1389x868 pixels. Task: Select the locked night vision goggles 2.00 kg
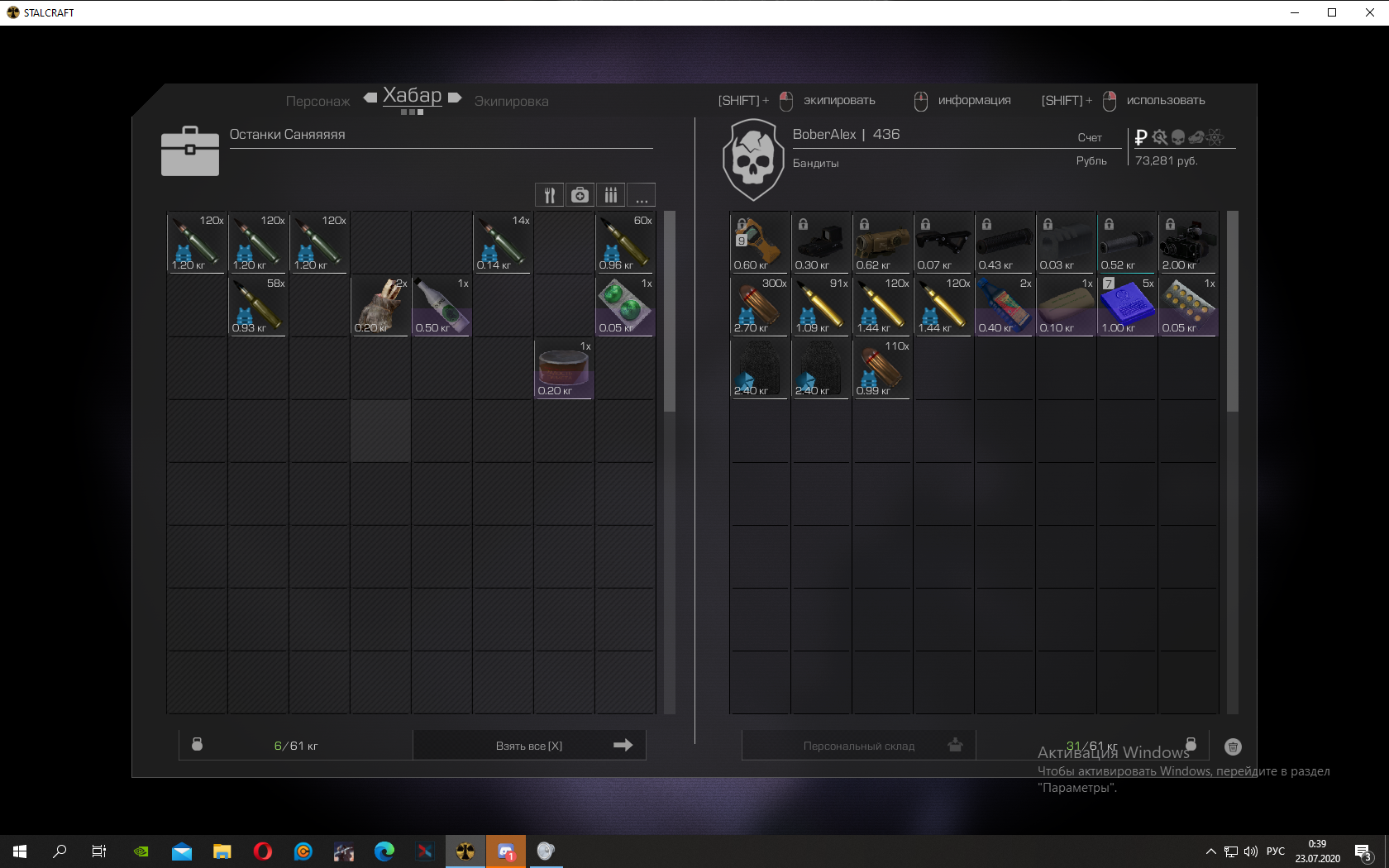pyautogui.click(x=1188, y=242)
